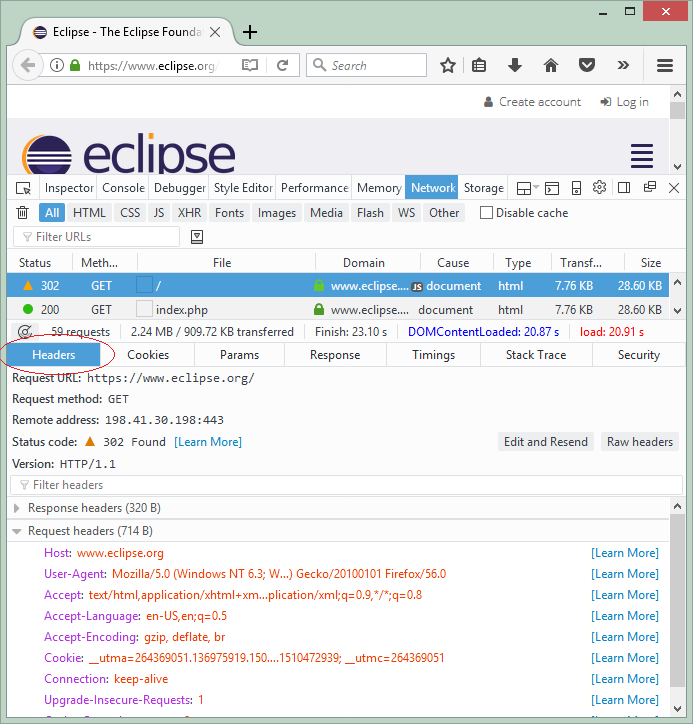Click Edit and Resend button

click(545, 442)
